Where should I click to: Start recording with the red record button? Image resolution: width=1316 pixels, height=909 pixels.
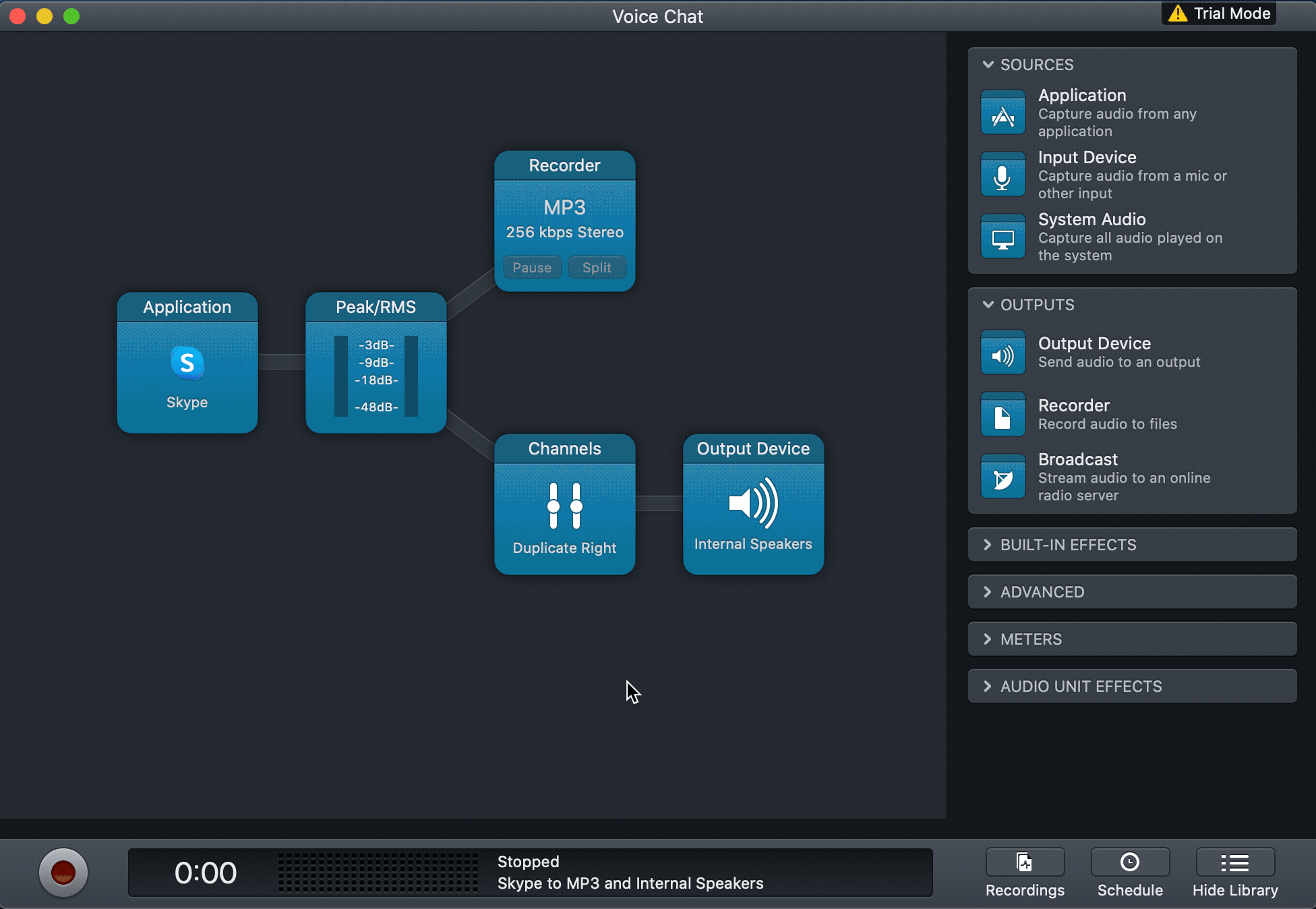pyautogui.click(x=63, y=873)
